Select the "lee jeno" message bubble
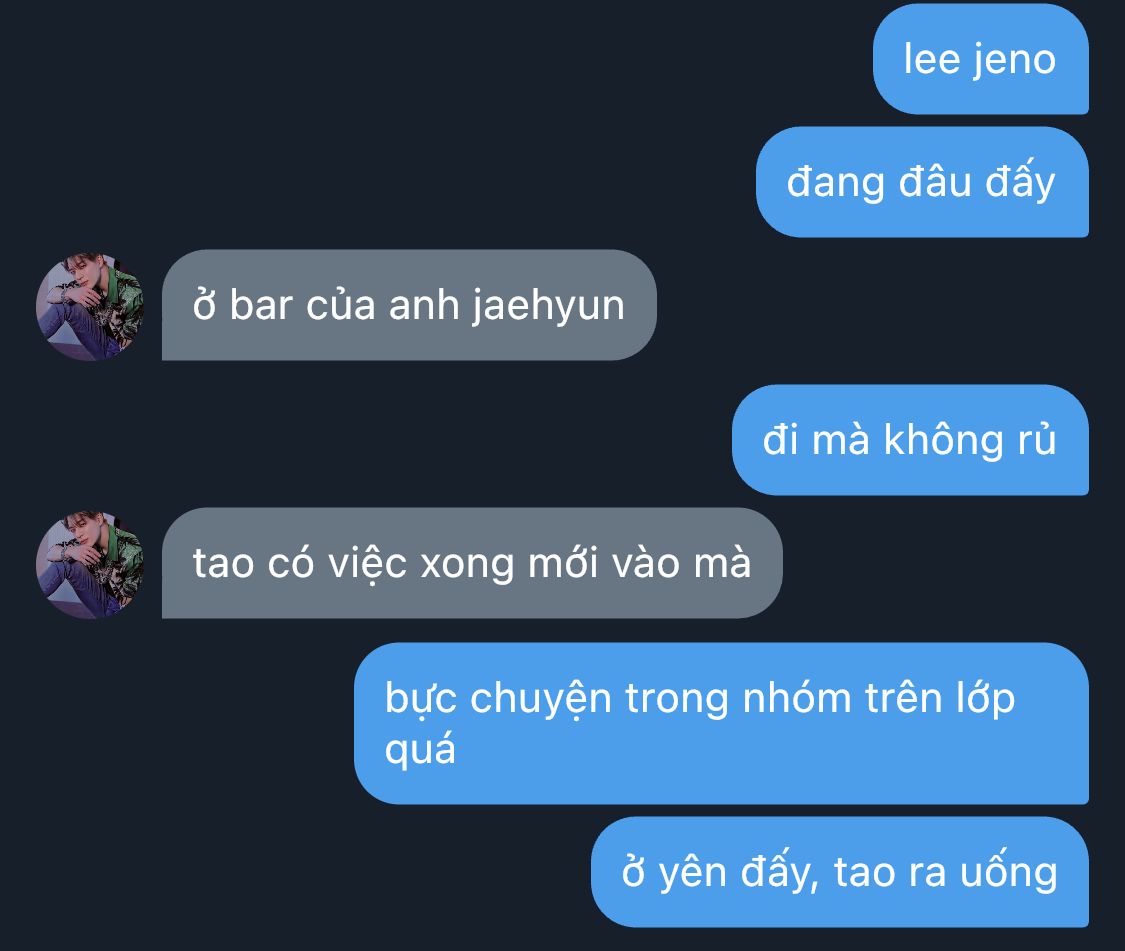The image size is (1125, 951). click(x=981, y=59)
